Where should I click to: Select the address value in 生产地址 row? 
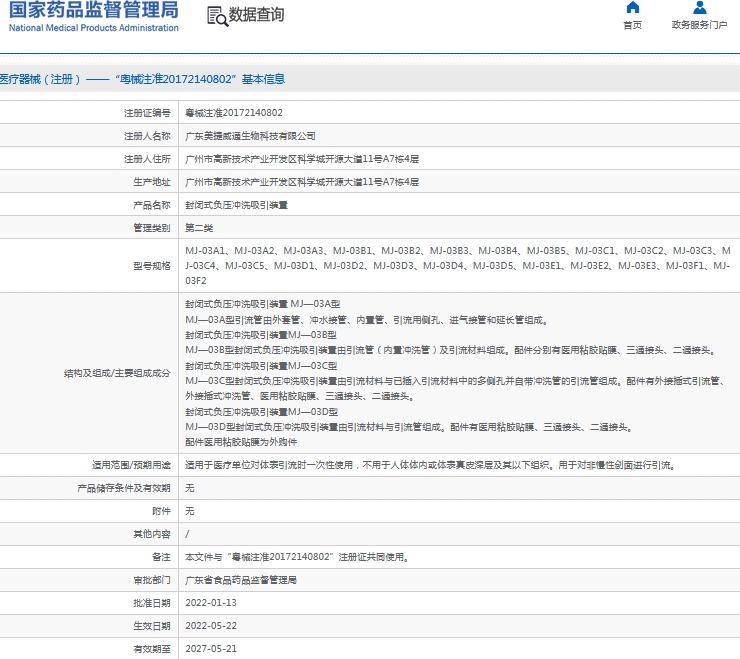tap(302, 182)
